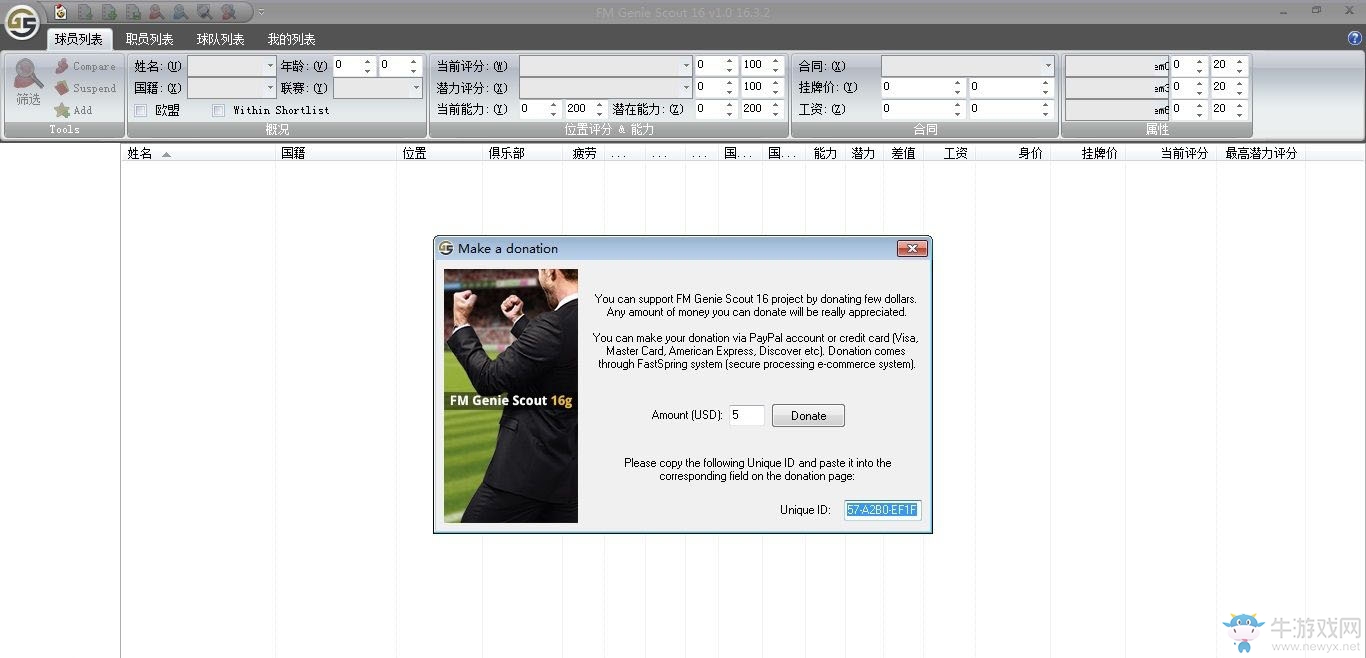Click the 年龄 minimum value field
This screenshot has width=1366, height=658.
[347, 65]
